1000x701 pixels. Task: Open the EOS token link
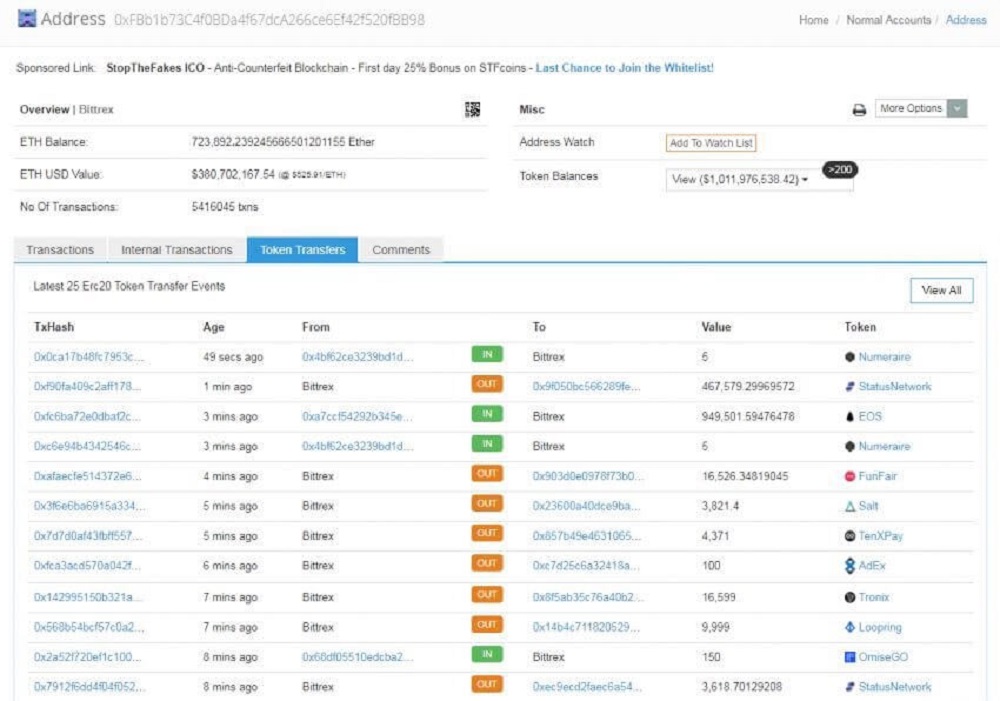(870, 417)
